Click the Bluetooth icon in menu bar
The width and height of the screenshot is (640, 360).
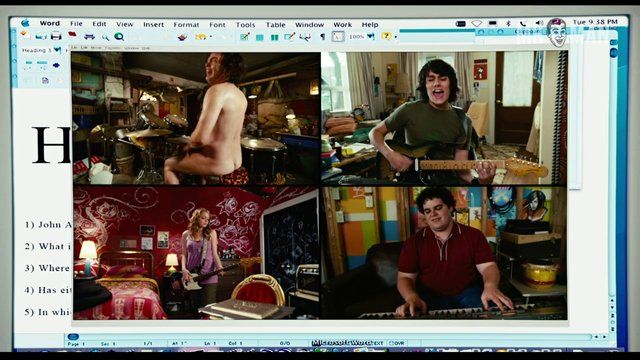click(x=508, y=23)
